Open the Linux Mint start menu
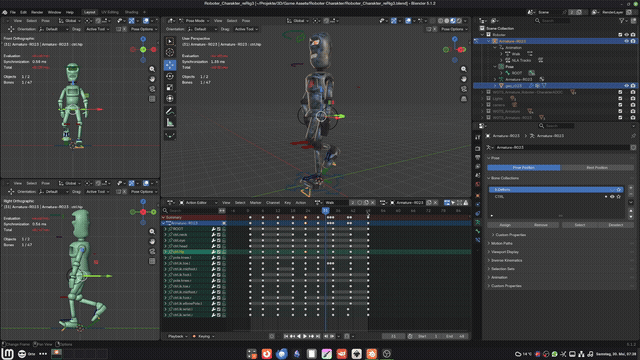The height and width of the screenshot is (360, 640). click(x=8, y=353)
